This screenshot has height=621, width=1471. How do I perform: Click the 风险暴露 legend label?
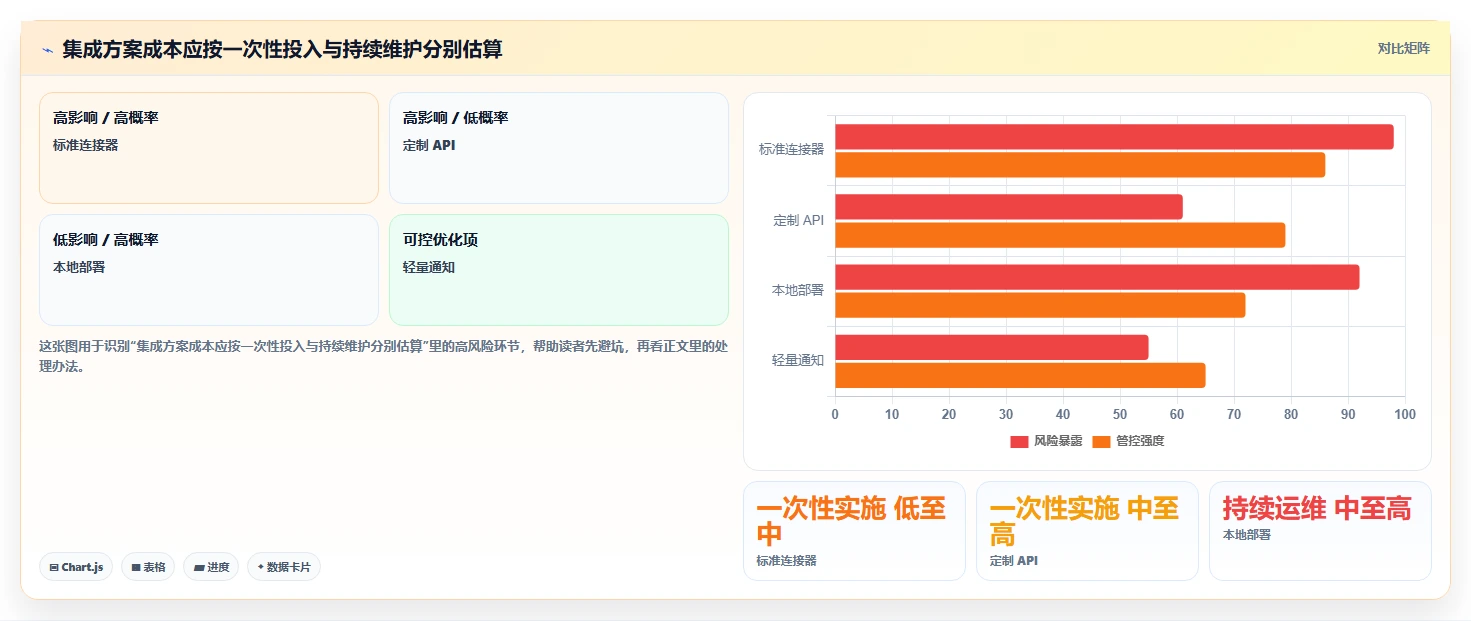tap(1058, 441)
